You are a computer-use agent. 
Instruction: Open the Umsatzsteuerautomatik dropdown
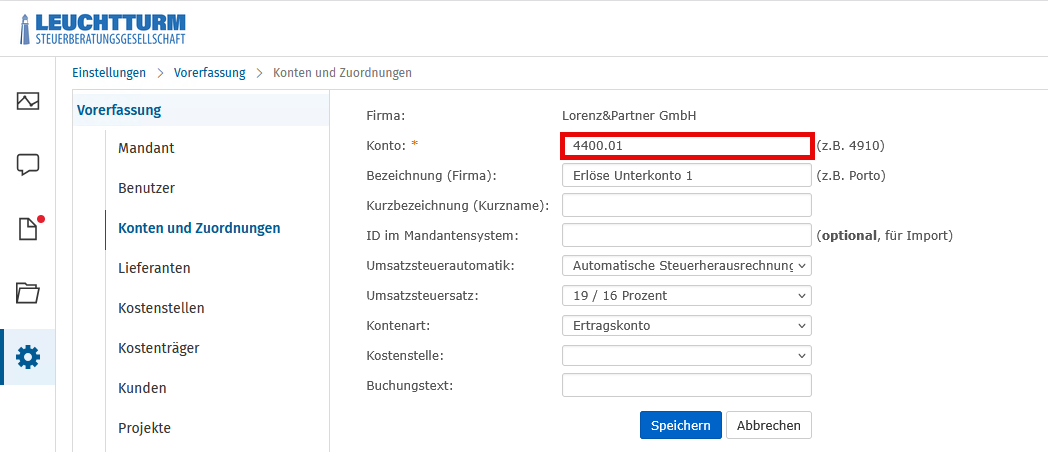point(686,265)
